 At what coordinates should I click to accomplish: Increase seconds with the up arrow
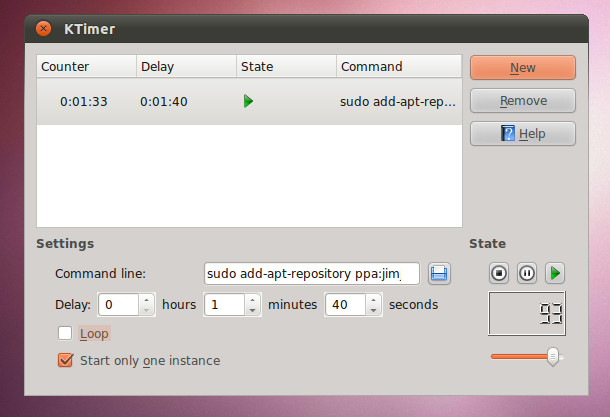pos(373,300)
